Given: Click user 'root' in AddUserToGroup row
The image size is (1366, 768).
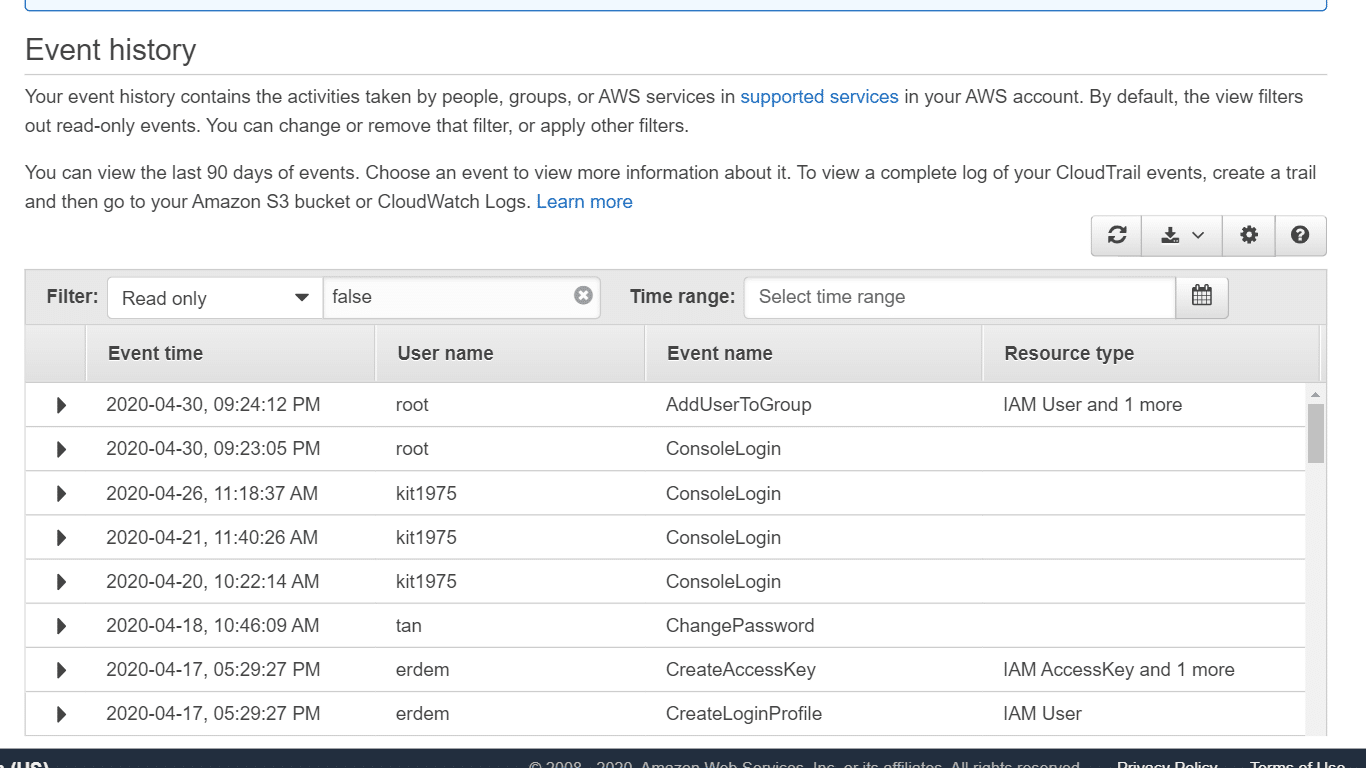Looking at the screenshot, I should [x=412, y=405].
